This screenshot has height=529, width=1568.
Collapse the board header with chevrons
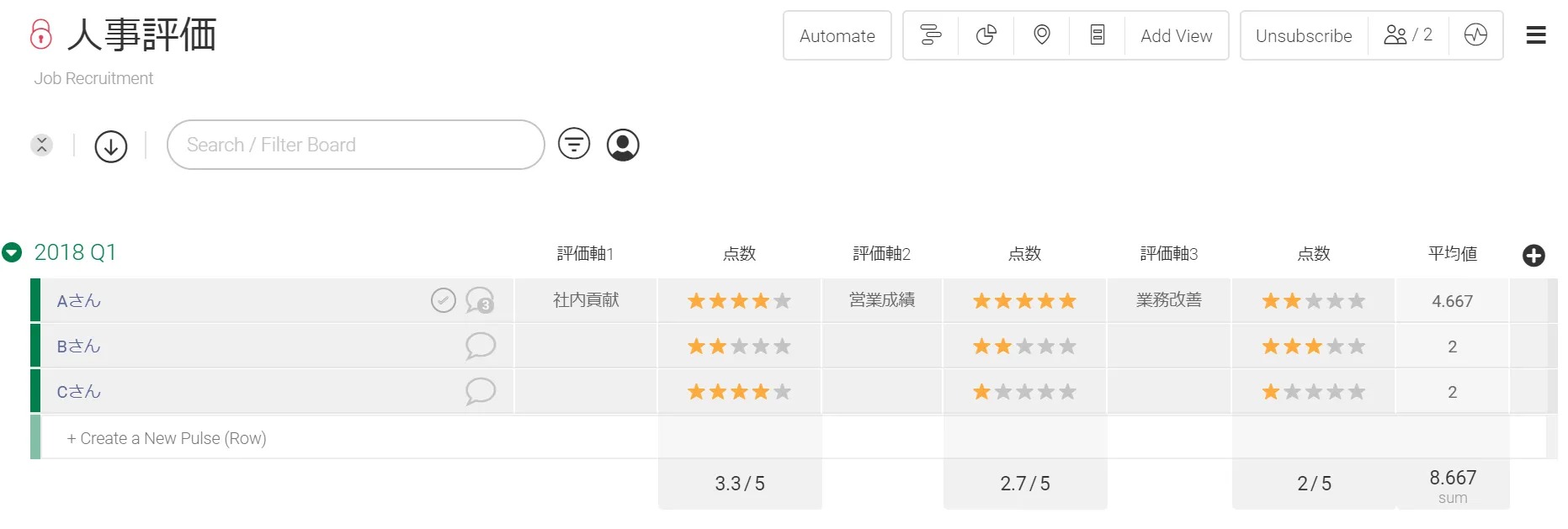41,145
